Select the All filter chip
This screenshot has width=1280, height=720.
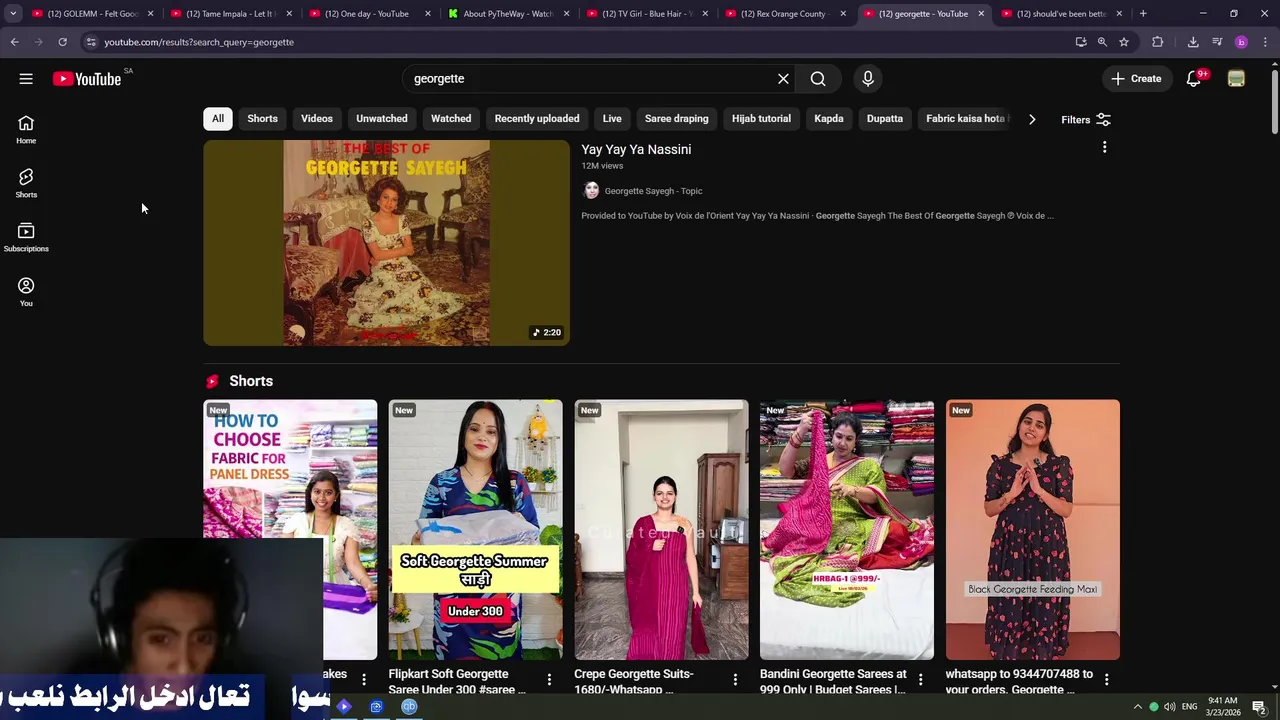(x=218, y=118)
